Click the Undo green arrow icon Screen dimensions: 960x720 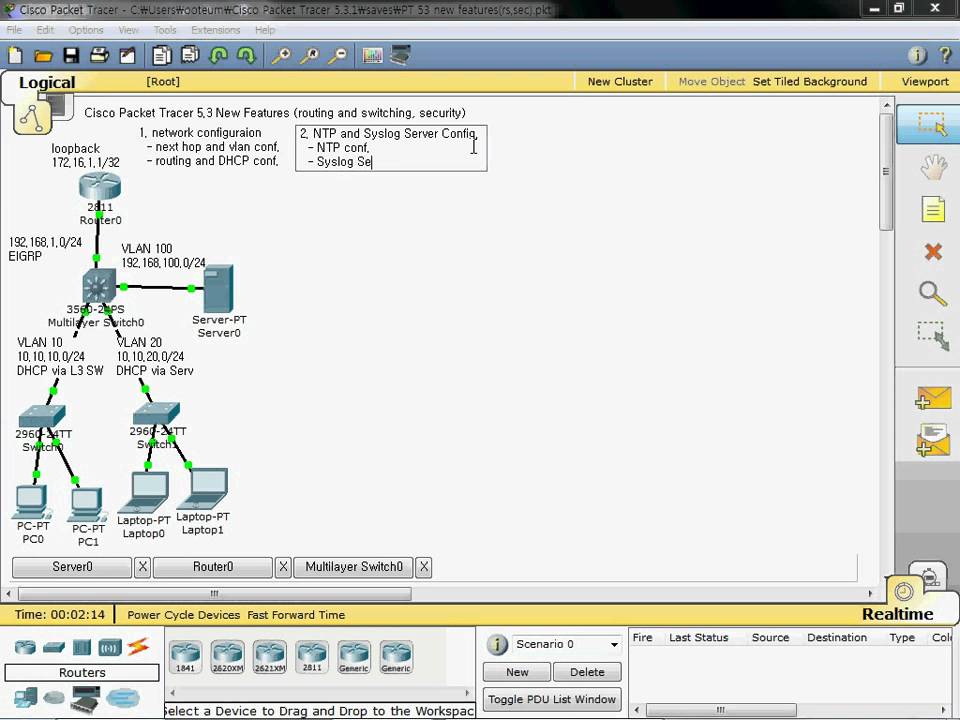[219, 56]
